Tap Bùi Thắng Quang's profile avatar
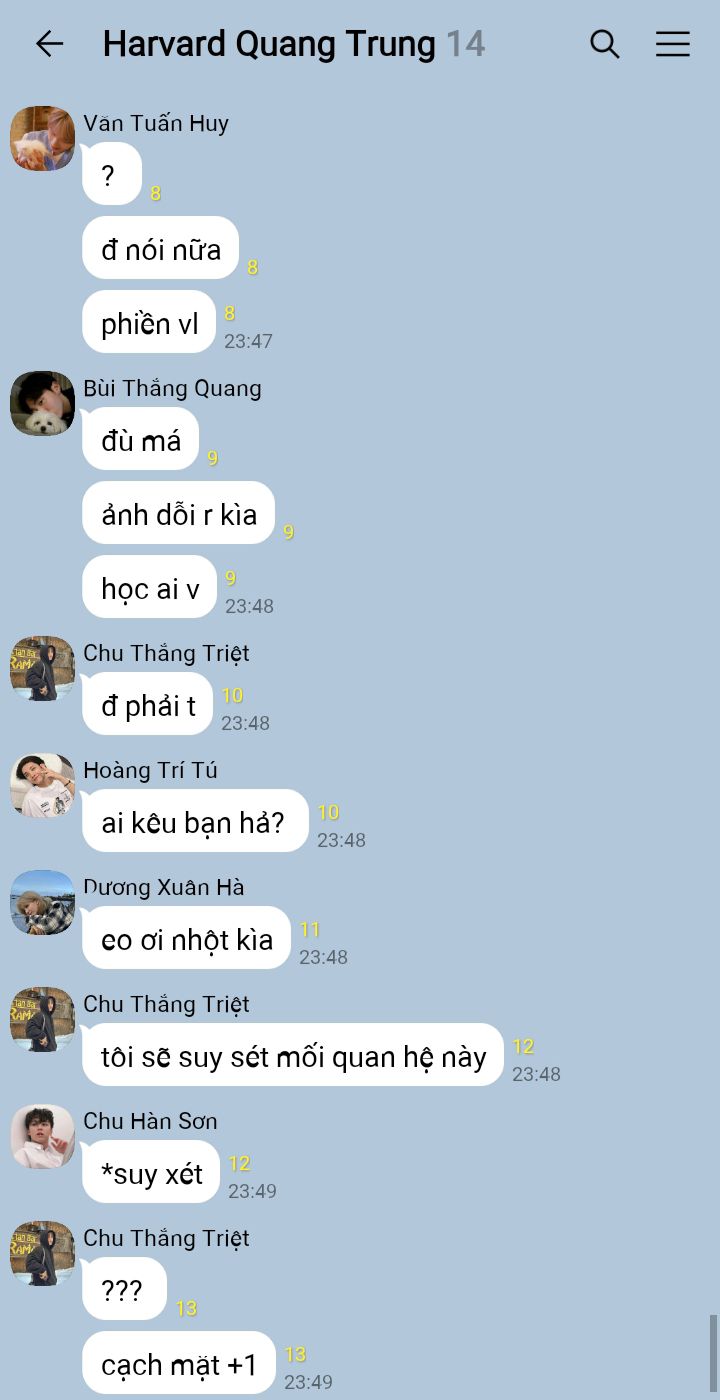 43,403
